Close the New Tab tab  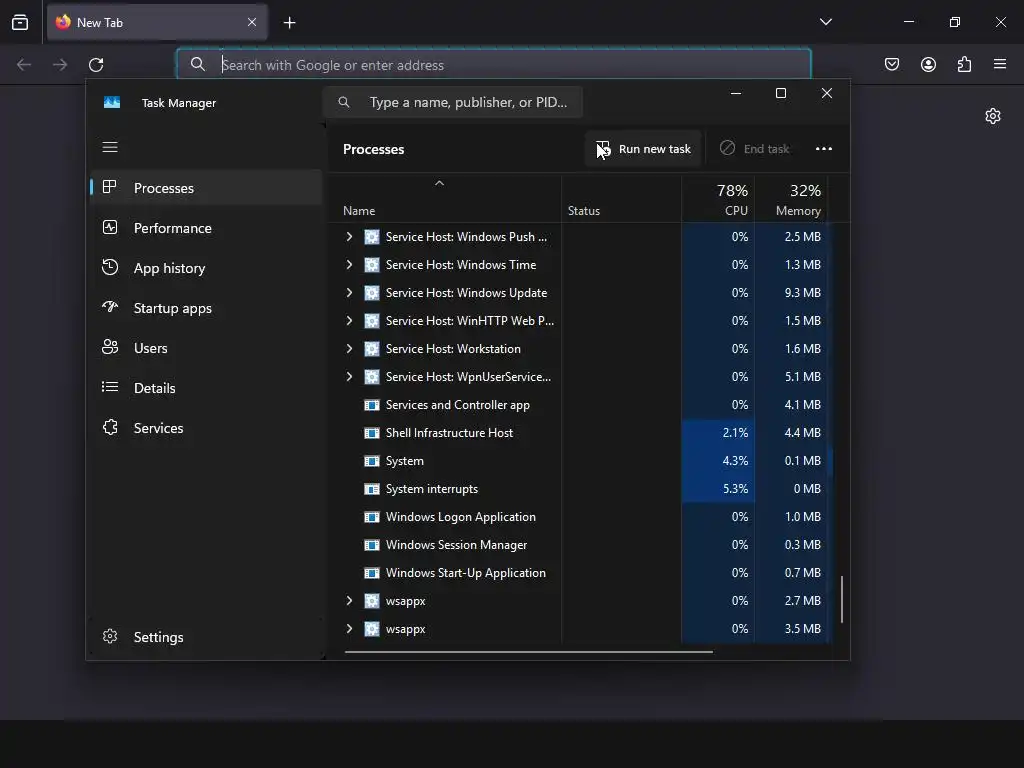pyautogui.click(x=252, y=22)
